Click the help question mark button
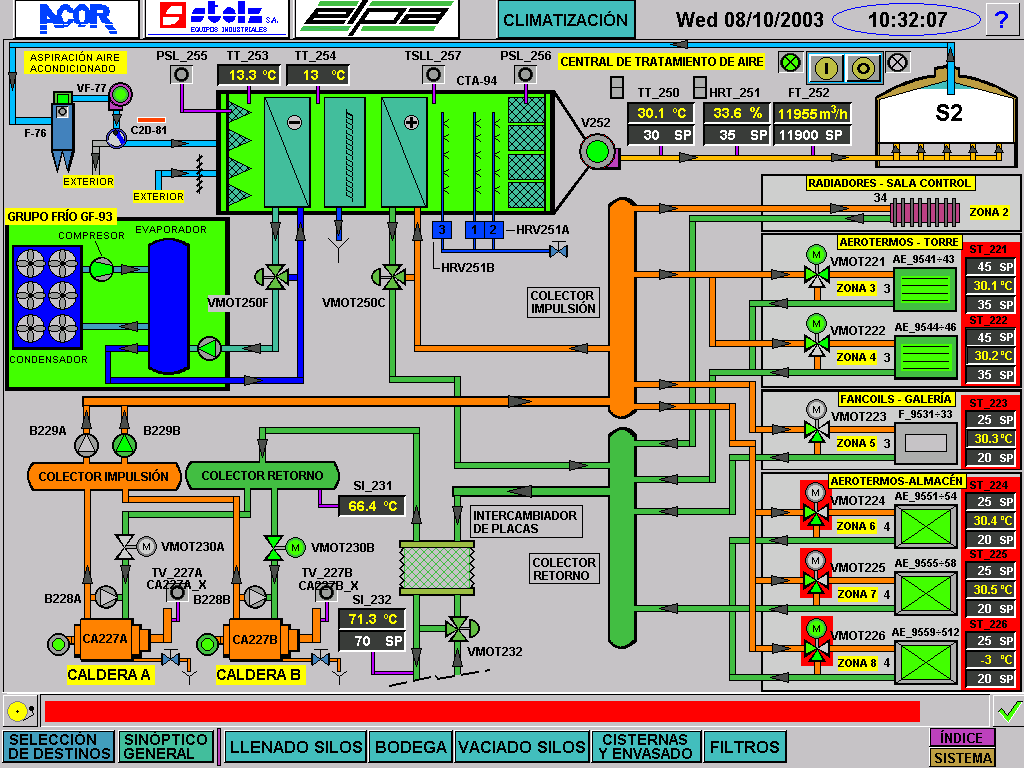 pos(1001,19)
